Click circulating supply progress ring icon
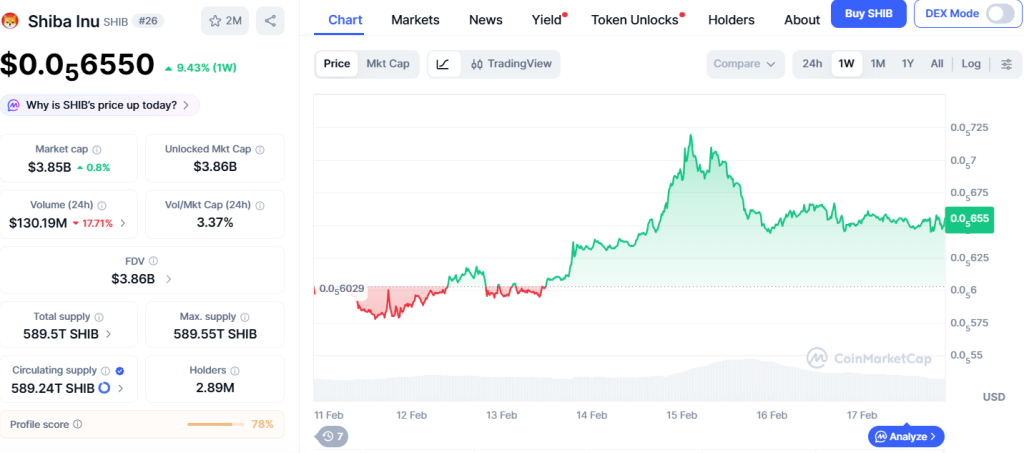 pos(104,388)
